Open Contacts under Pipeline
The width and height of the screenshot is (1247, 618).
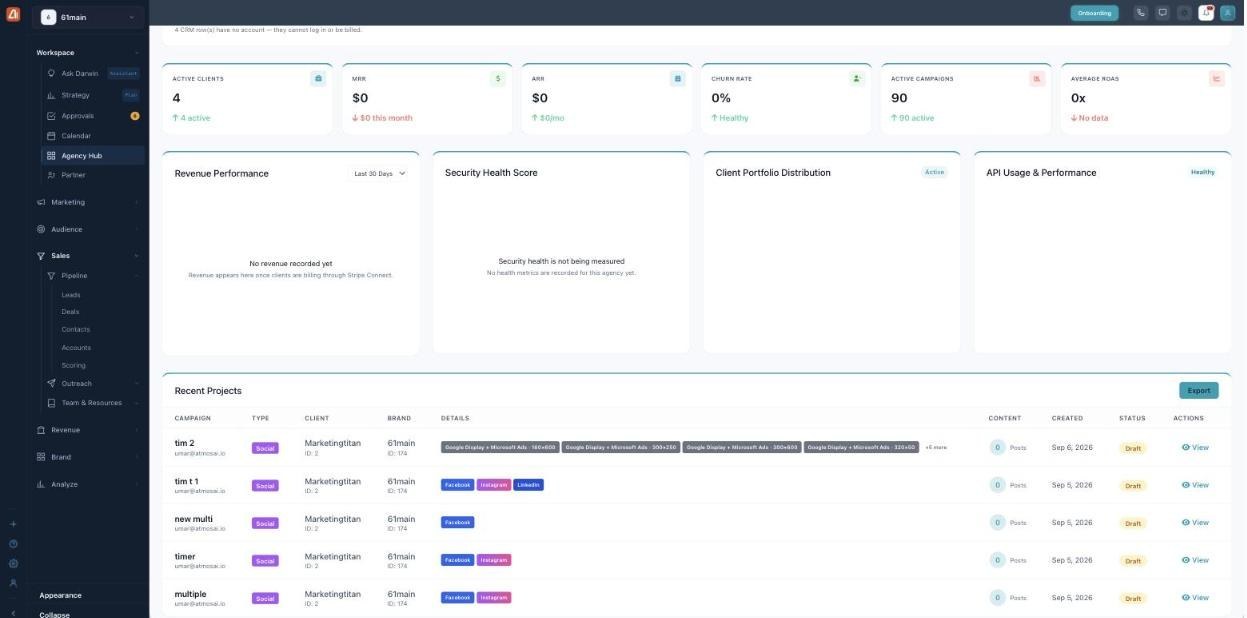(76, 329)
